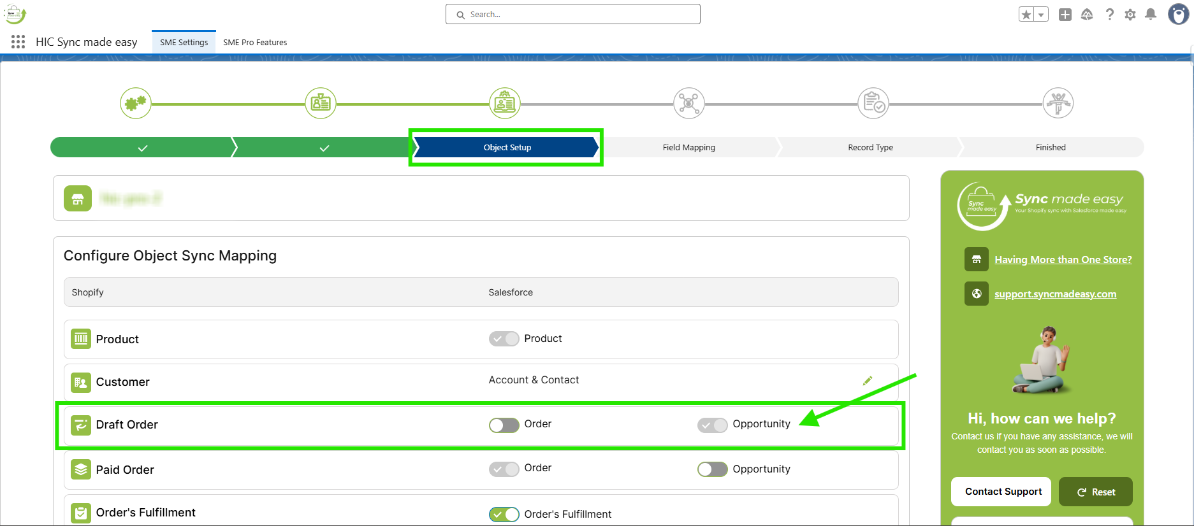
Task: Click the Paid Order row layers icon
Action: (x=81, y=470)
